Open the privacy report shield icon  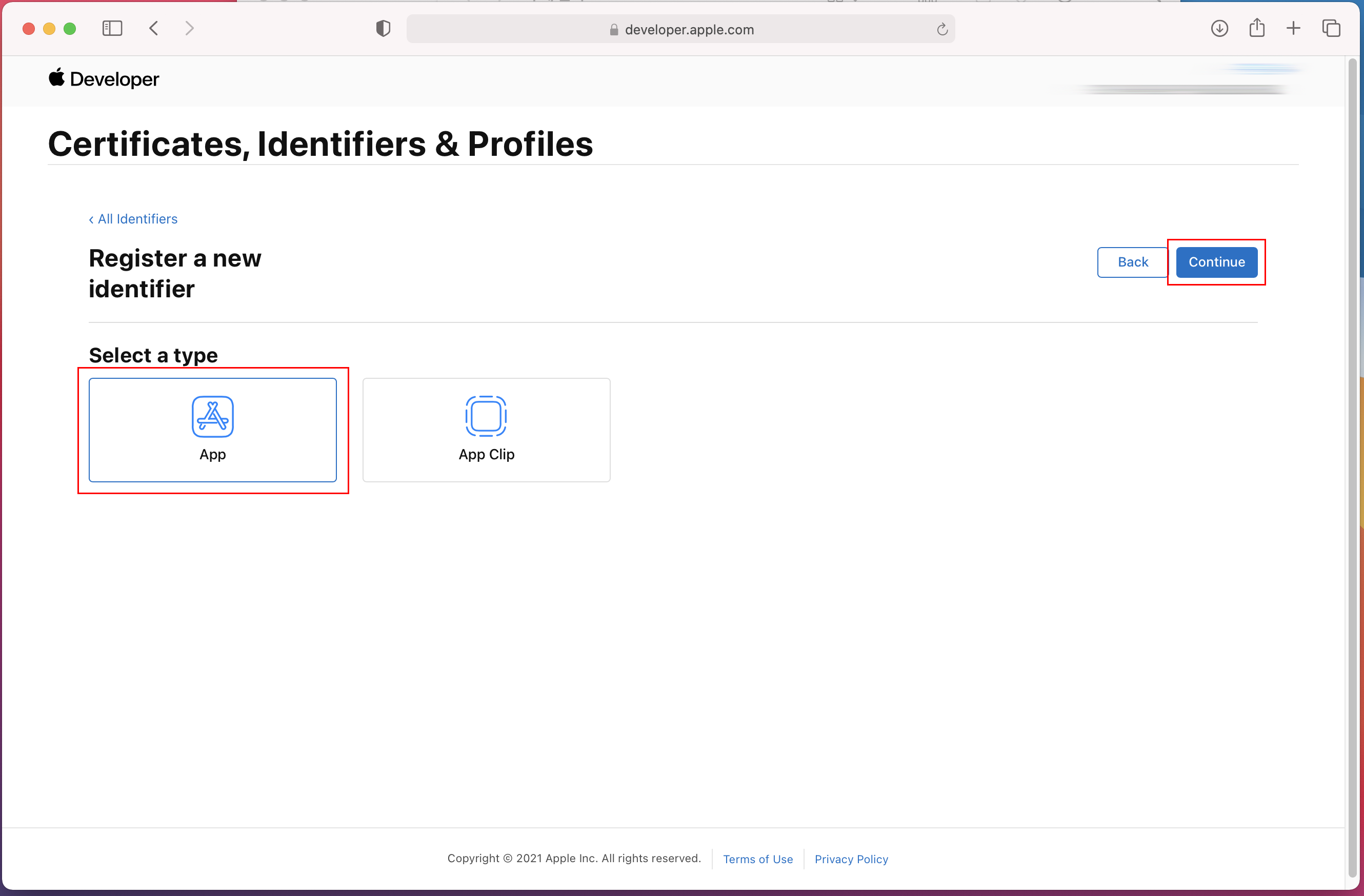[383, 29]
